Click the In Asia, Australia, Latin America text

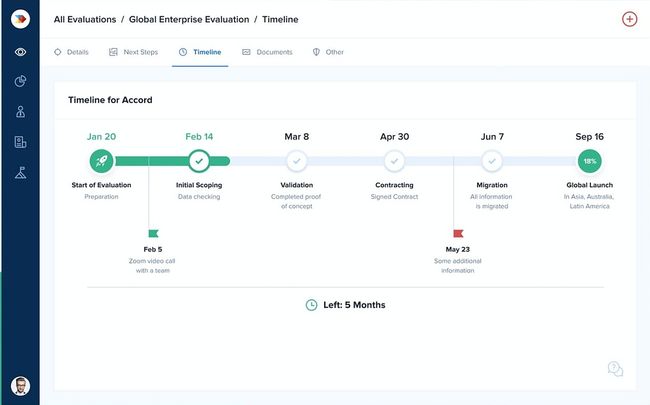pyautogui.click(x=589, y=201)
